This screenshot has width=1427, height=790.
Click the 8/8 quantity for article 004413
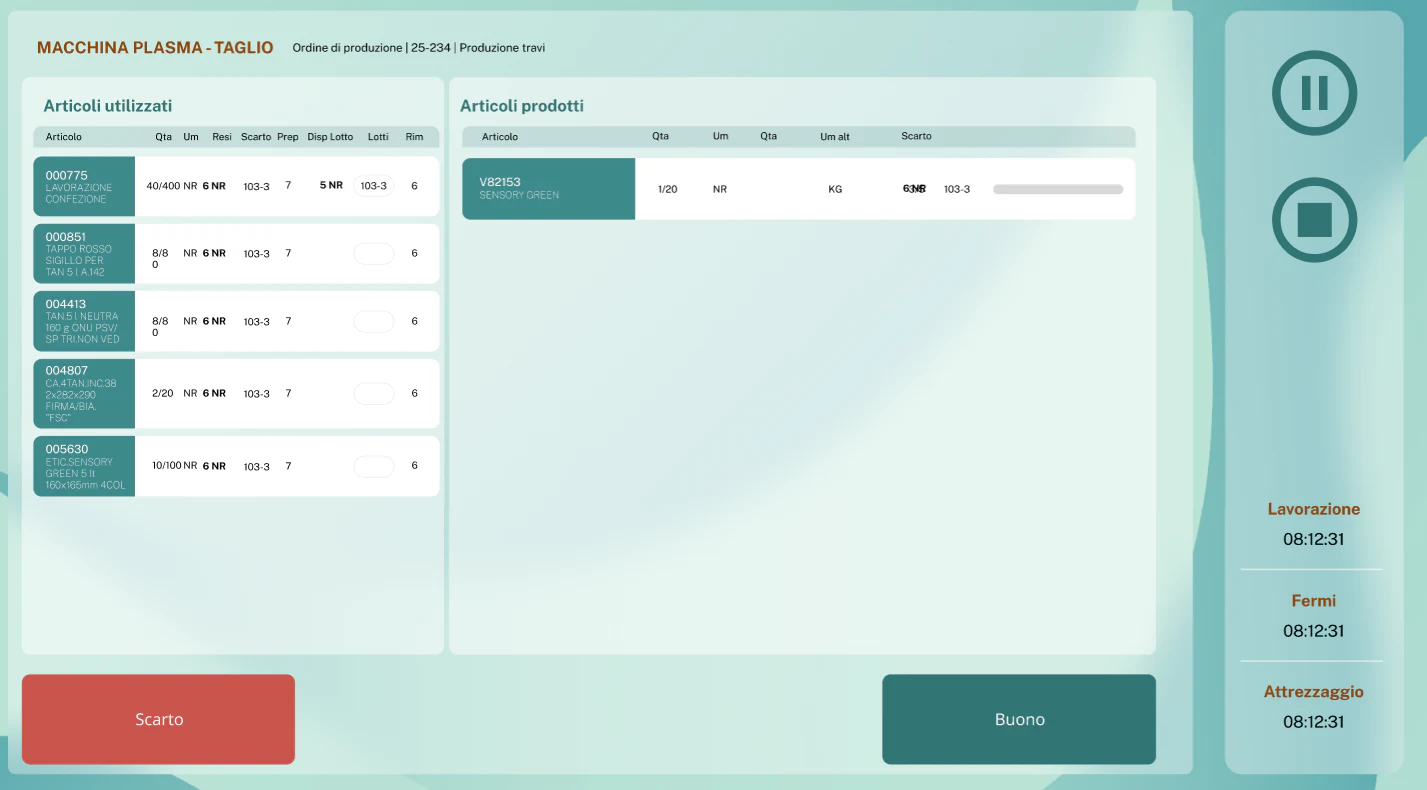tap(160, 327)
